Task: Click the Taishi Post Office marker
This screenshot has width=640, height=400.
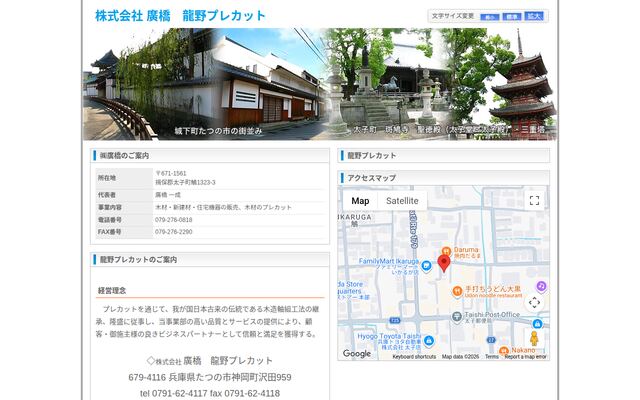Action: (x=457, y=316)
